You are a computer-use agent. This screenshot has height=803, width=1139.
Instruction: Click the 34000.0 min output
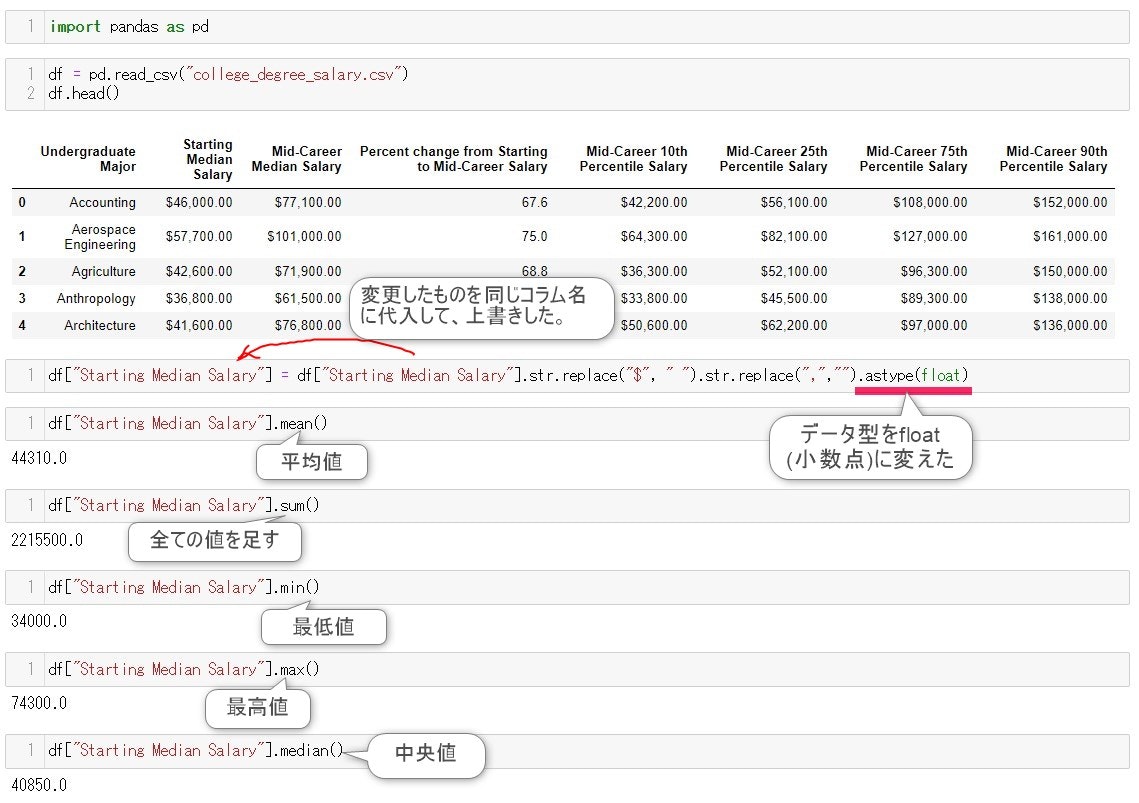pyautogui.click(x=39, y=621)
